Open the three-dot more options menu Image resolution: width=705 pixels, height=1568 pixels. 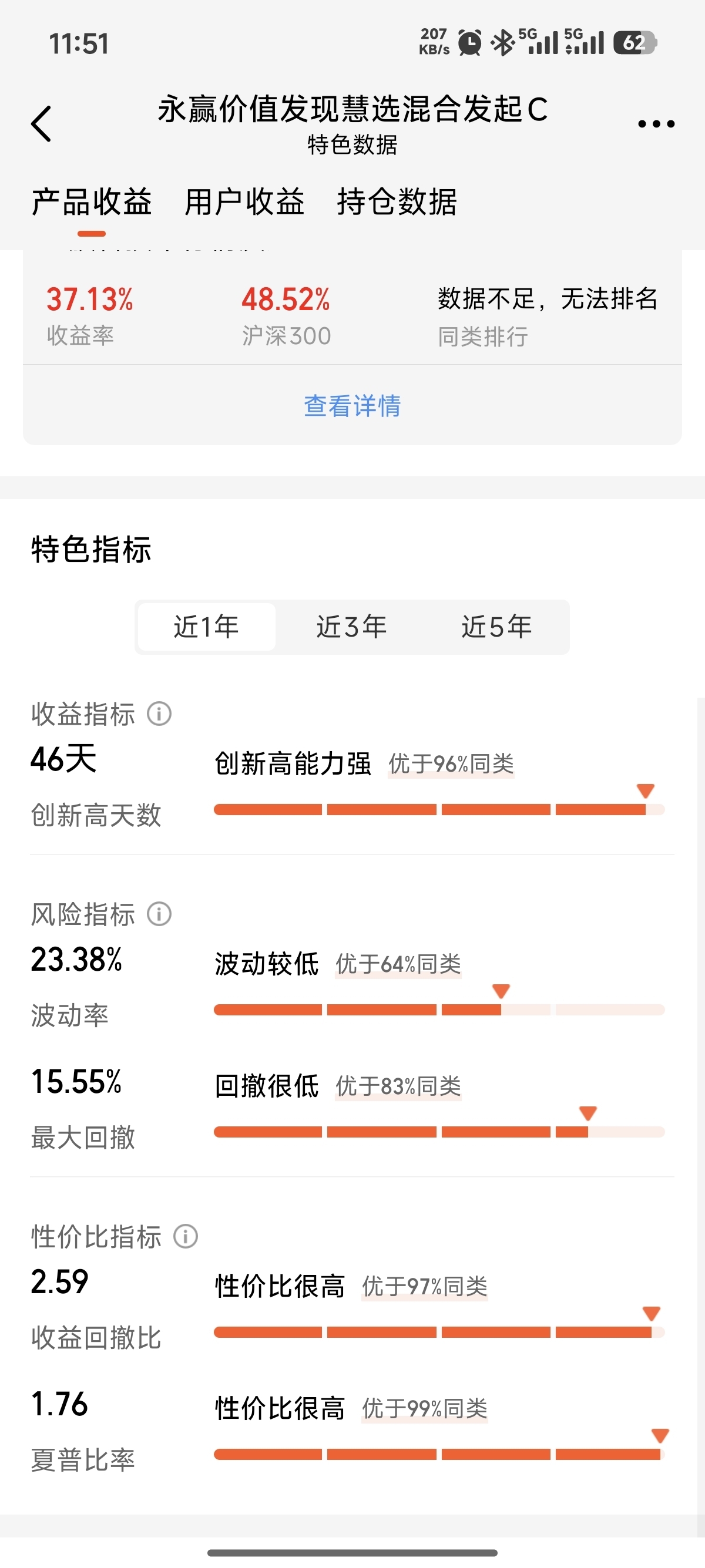[x=656, y=123]
